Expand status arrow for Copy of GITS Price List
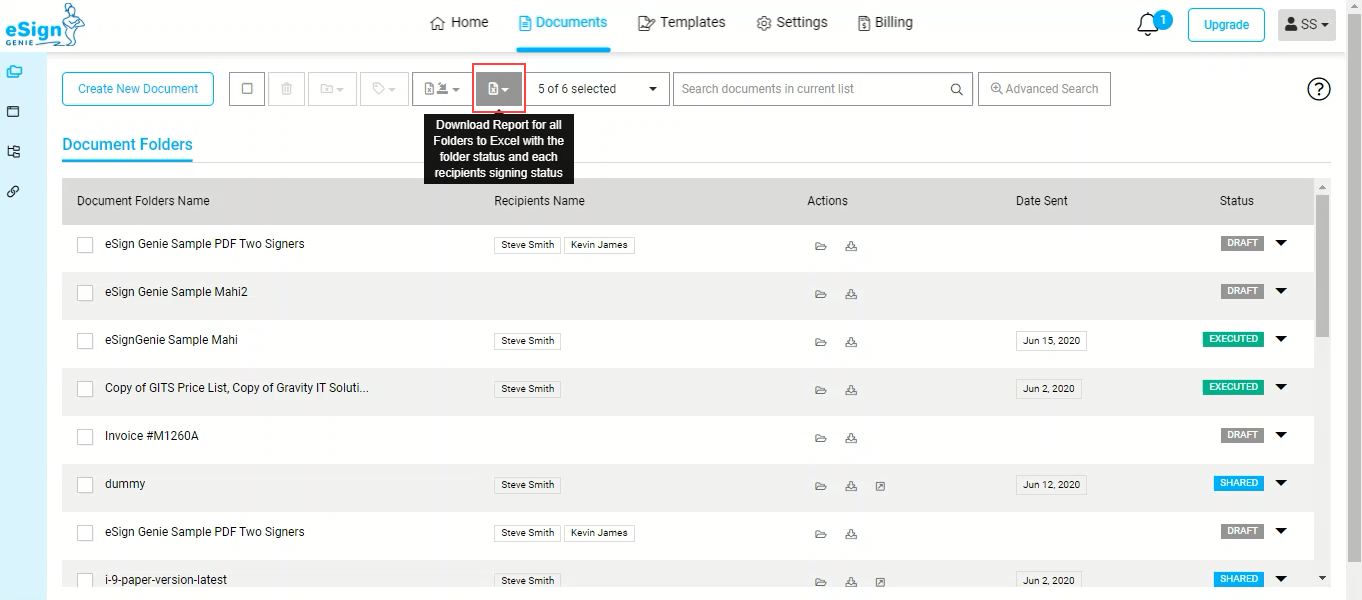The height and width of the screenshot is (600, 1362). click(x=1281, y=387)
